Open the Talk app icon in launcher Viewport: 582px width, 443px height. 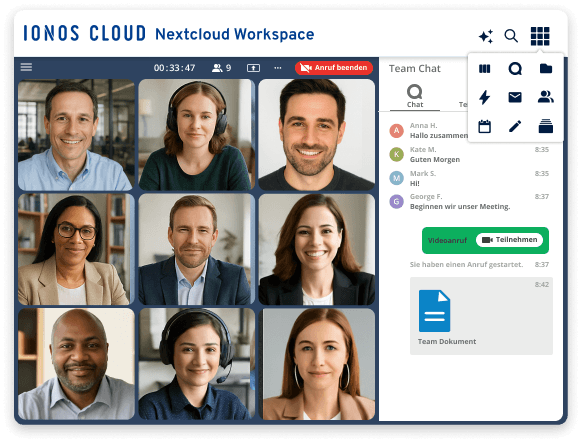515,69
